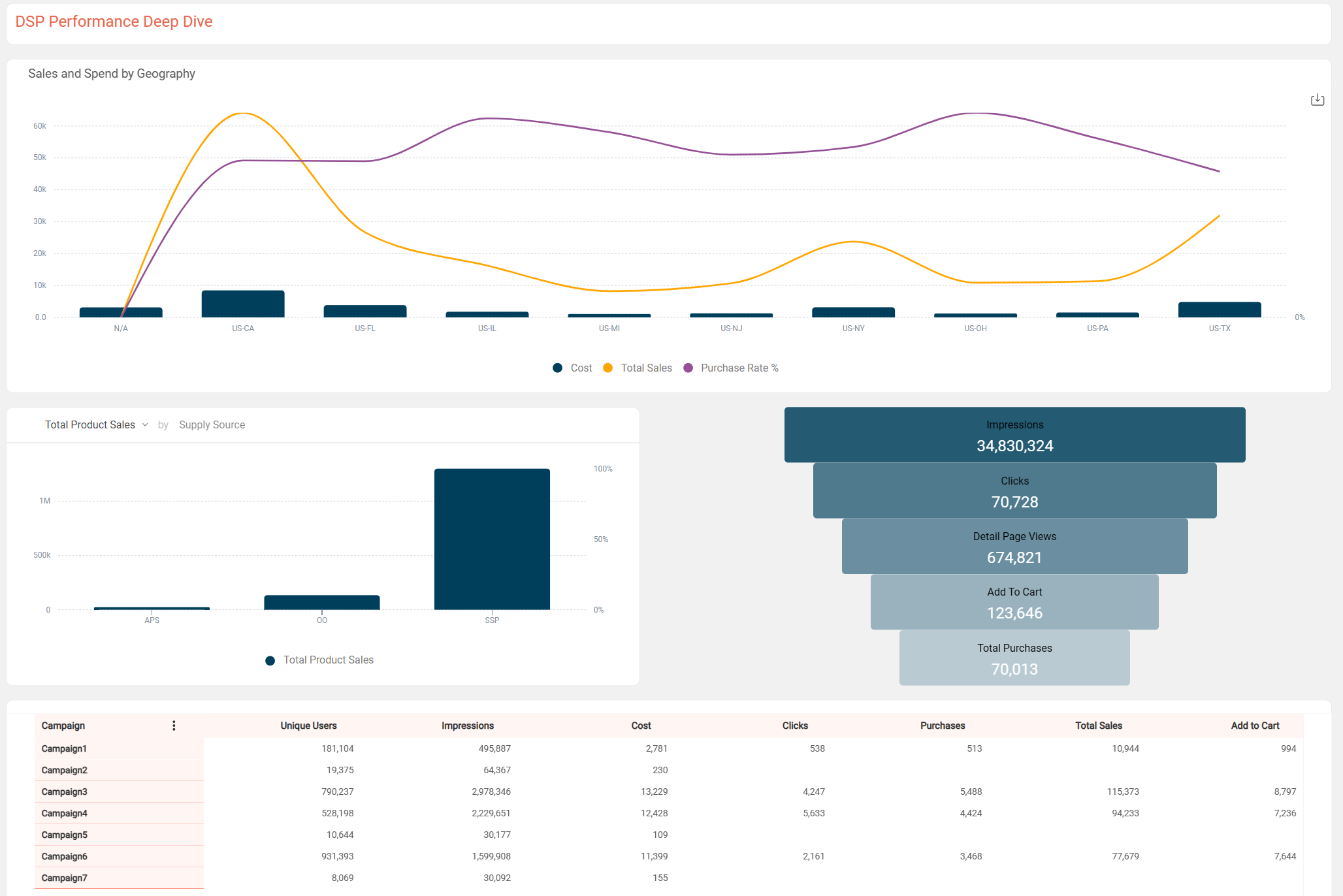Open the Total Product Sales metric dropdown
The width and height of the screenshot is (1343, 896).
(x=96, y=424)
